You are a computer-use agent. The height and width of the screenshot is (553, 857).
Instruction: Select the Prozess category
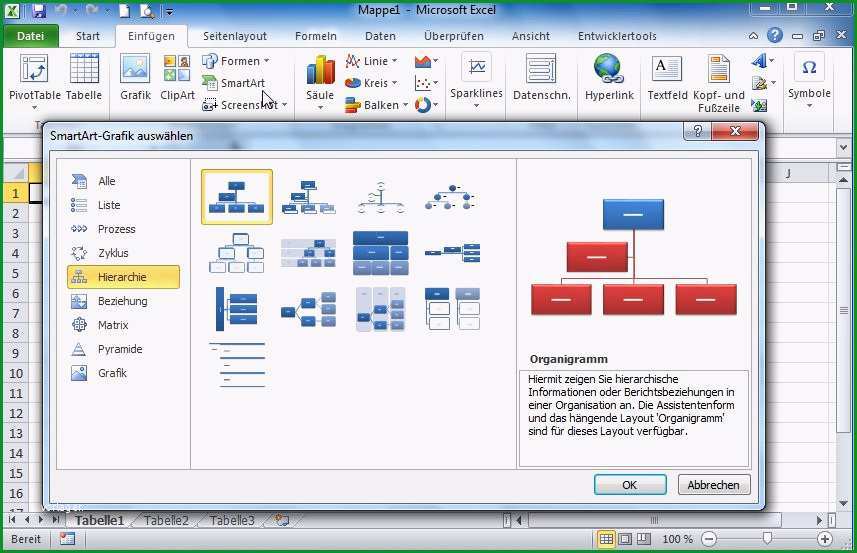(x=124, y=229)
